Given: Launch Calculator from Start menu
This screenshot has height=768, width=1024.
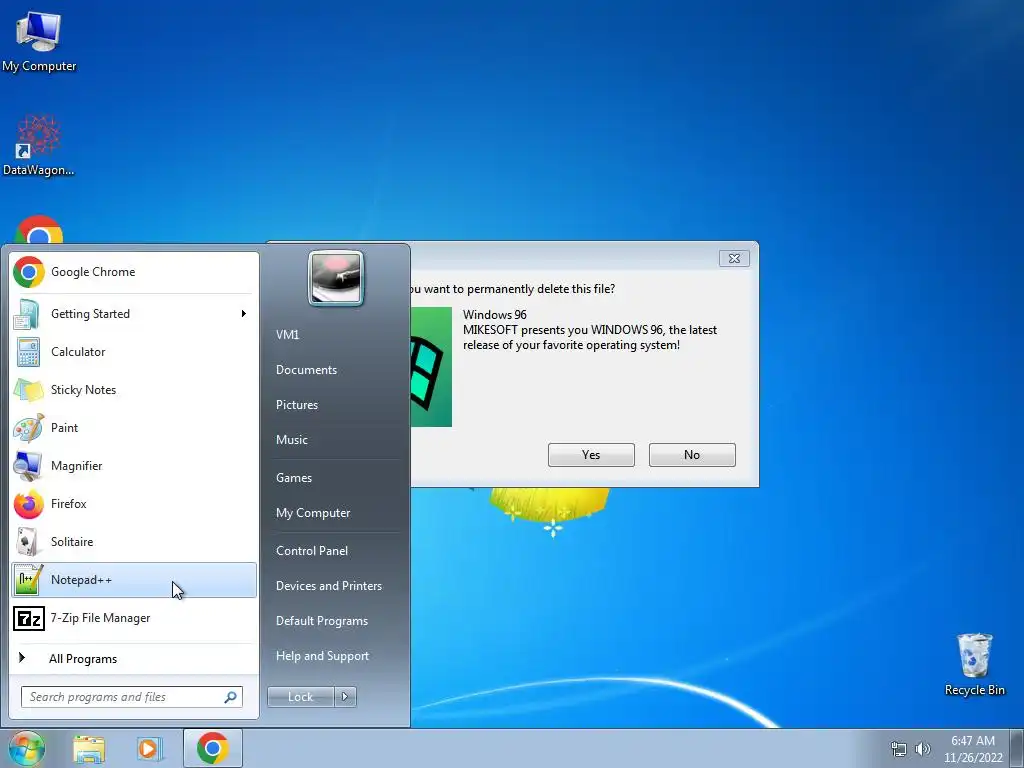Looking at the screenshot, I should pos(134,352).
